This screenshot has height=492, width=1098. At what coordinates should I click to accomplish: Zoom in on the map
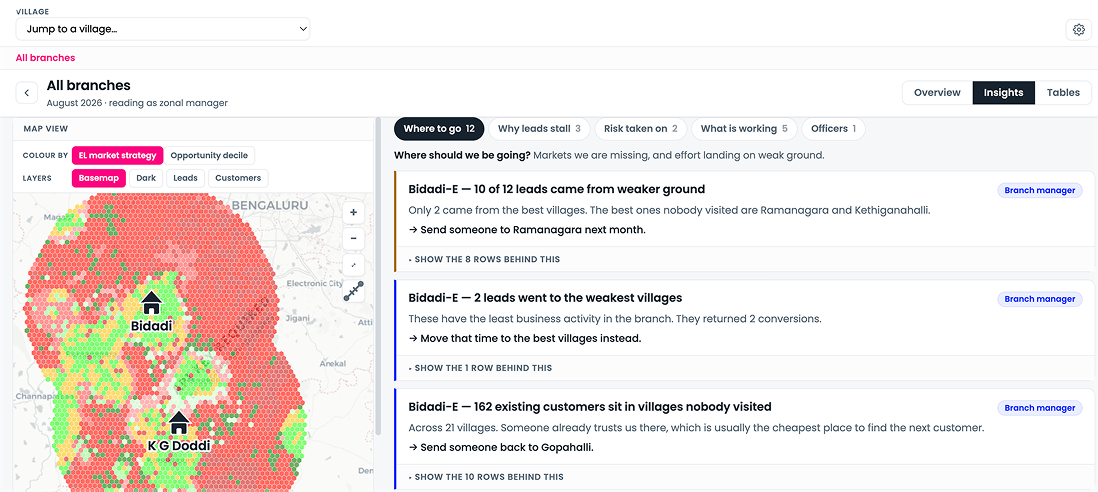[x=353, y=212]
